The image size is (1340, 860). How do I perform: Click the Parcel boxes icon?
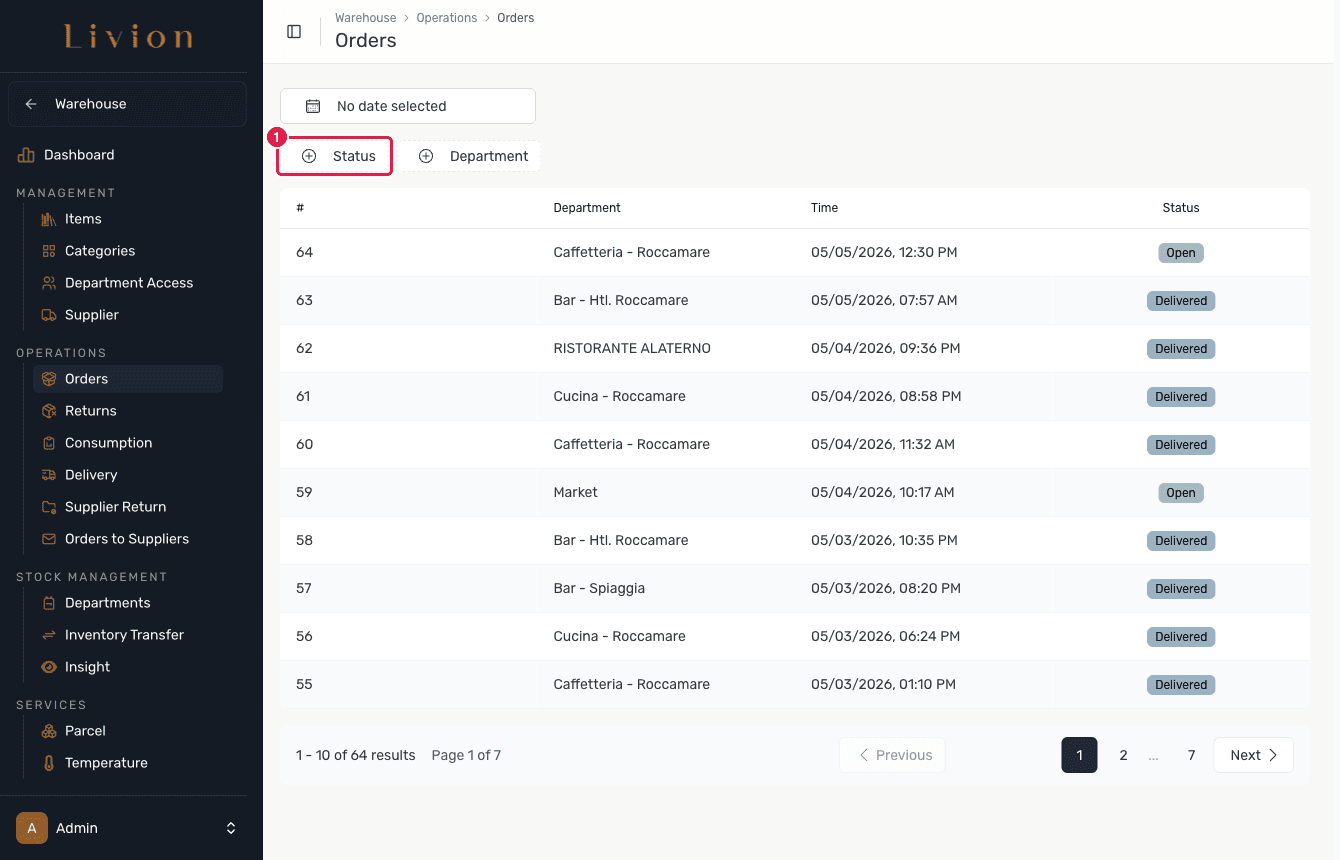click(x=49, y=731)
